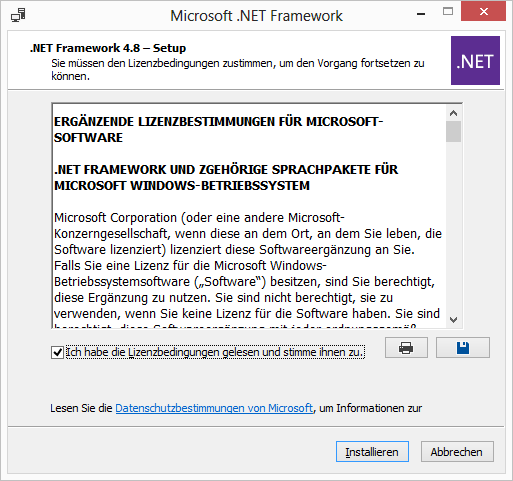Click the license scrollbar down arrow

point(453,320)
